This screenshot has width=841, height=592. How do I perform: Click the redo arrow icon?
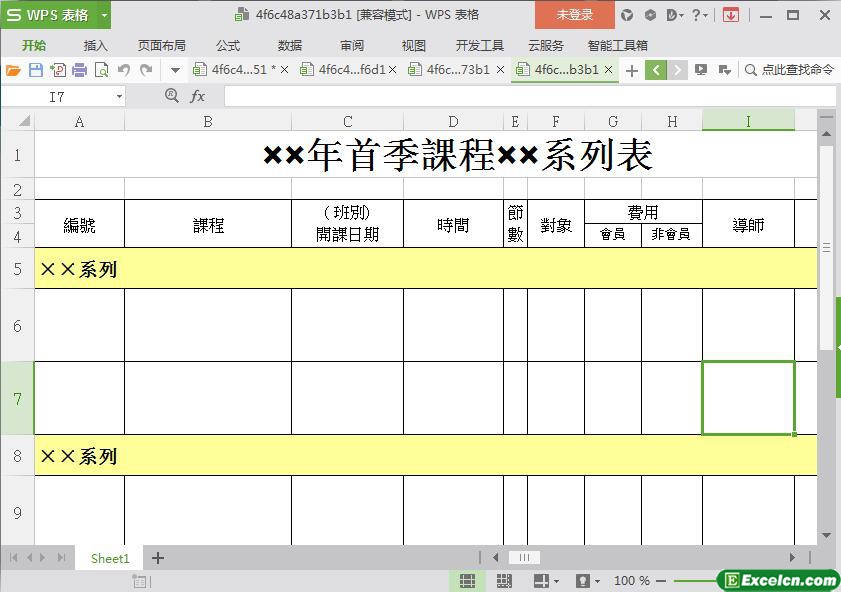pos(146,70)
